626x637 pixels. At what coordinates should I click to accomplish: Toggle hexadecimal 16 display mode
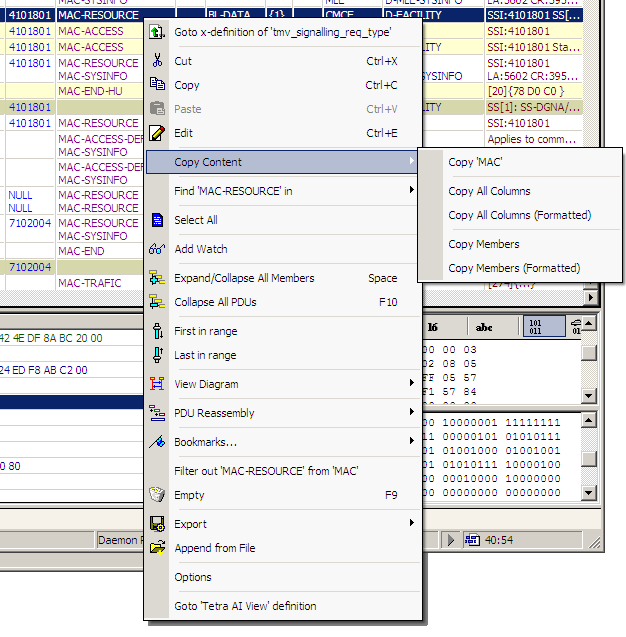[432, 327]
